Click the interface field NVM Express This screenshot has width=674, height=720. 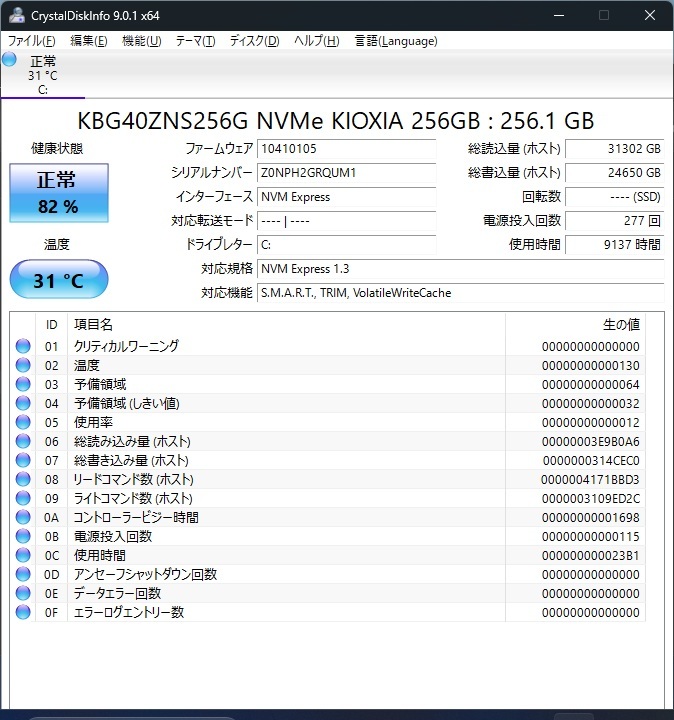[347, 197]
